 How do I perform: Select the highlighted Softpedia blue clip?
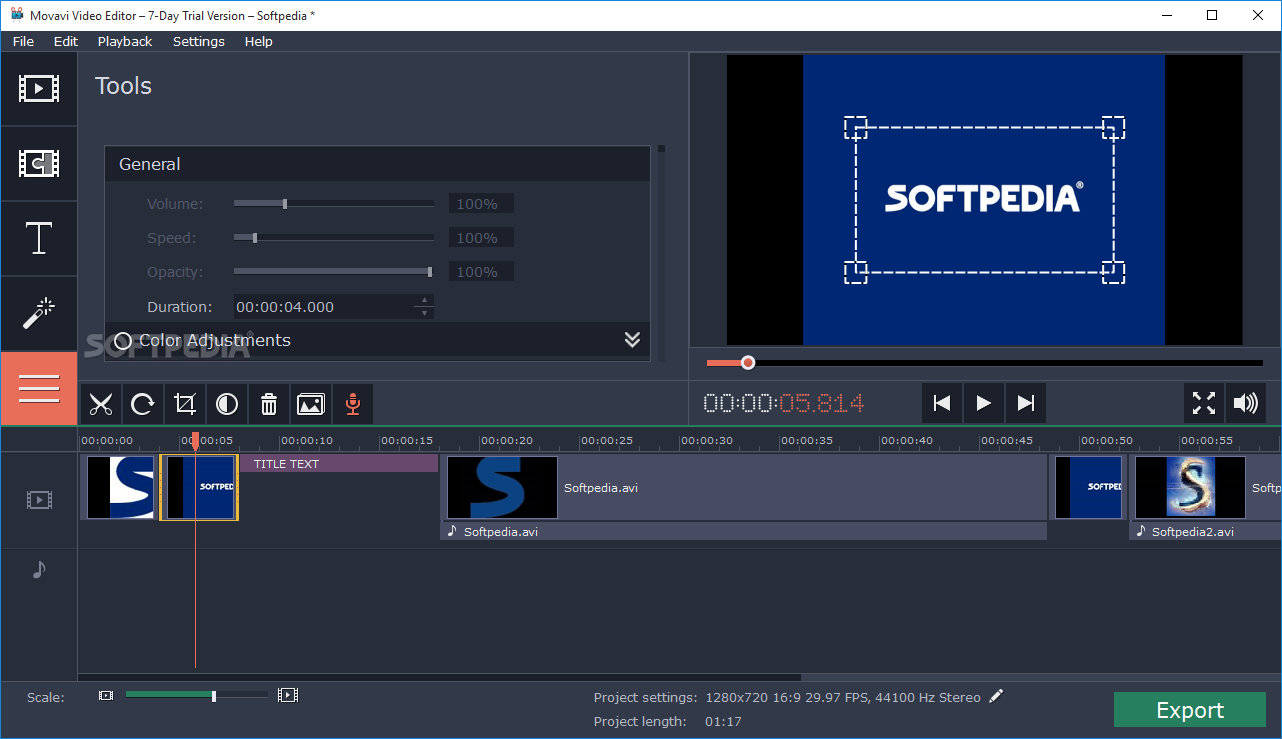point(199,488)
